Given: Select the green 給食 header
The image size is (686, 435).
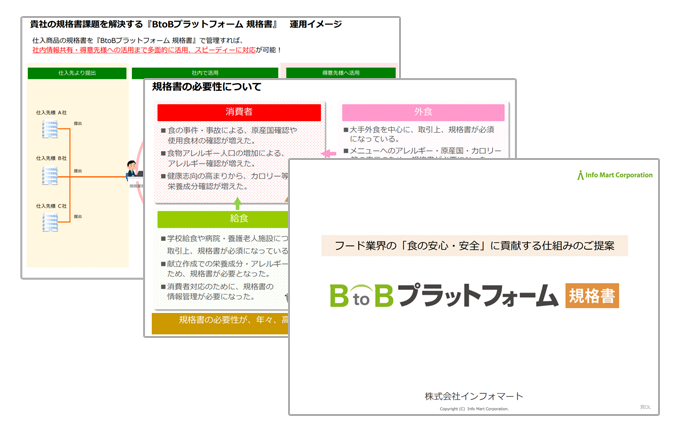Looking at the screenshot, I should pos(223,219).
